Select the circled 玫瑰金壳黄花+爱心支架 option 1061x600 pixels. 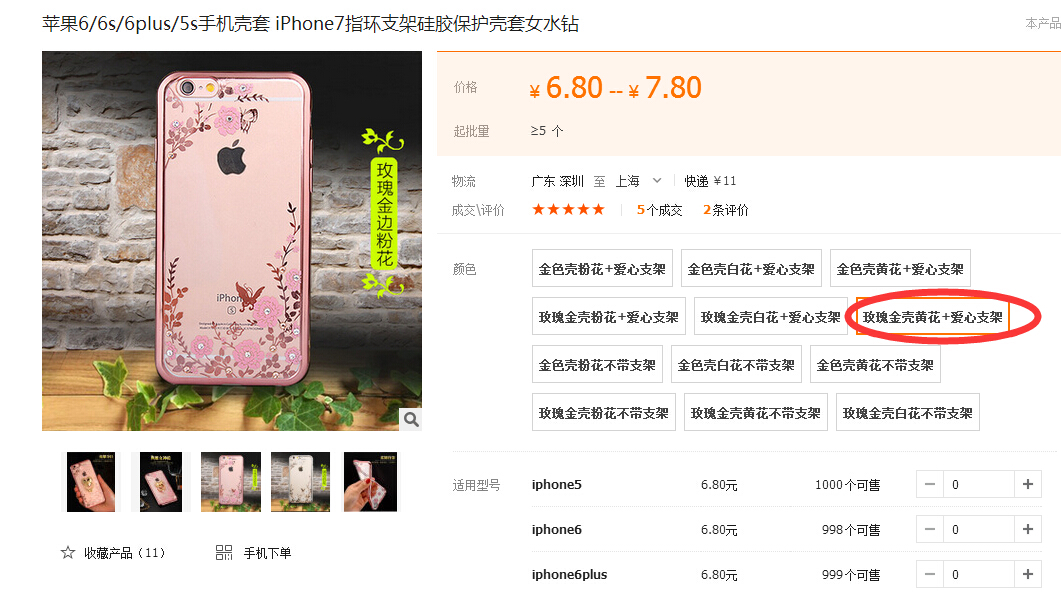tap(932, 317)
